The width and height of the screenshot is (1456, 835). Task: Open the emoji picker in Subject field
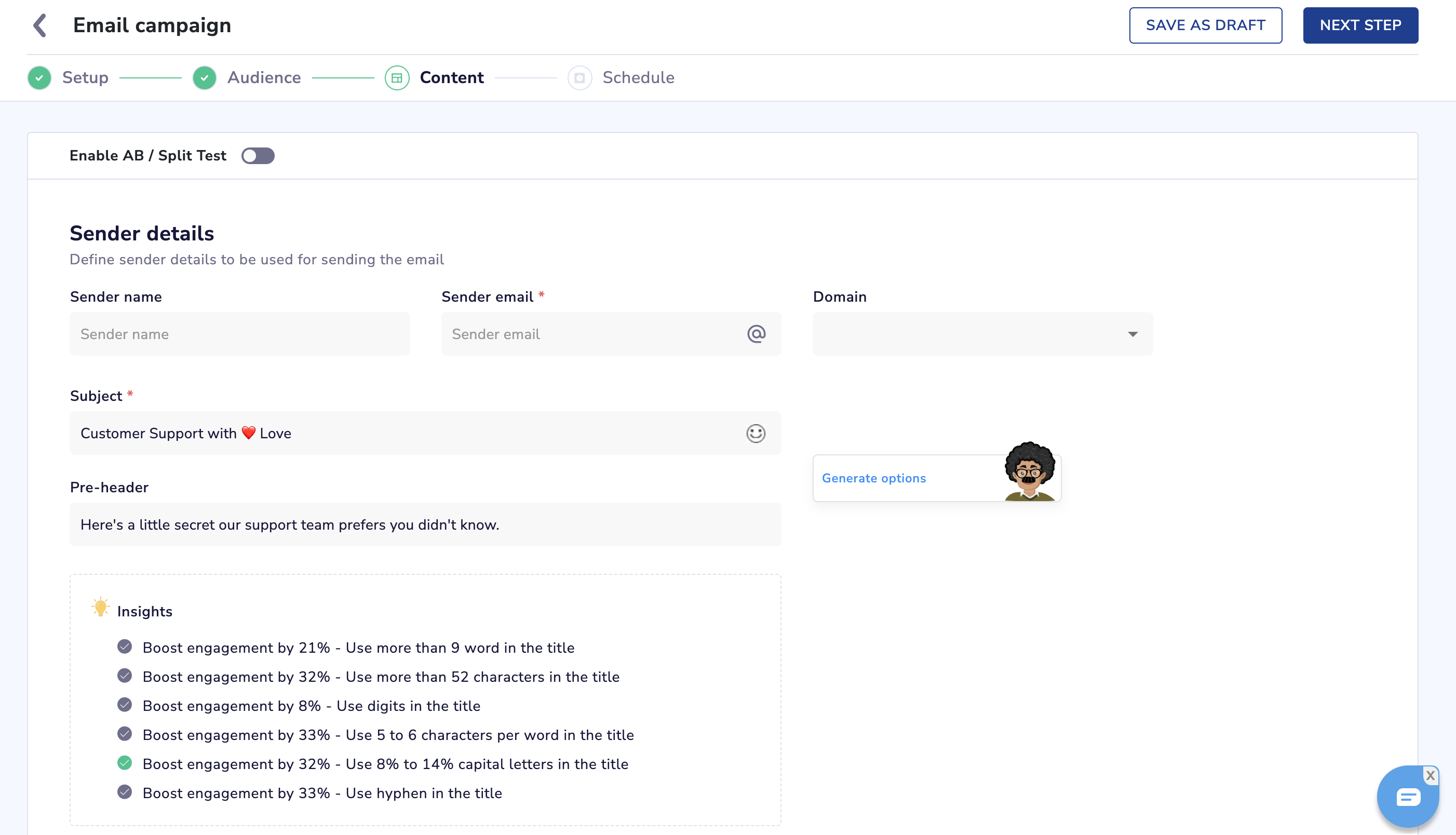pos(755,434)
